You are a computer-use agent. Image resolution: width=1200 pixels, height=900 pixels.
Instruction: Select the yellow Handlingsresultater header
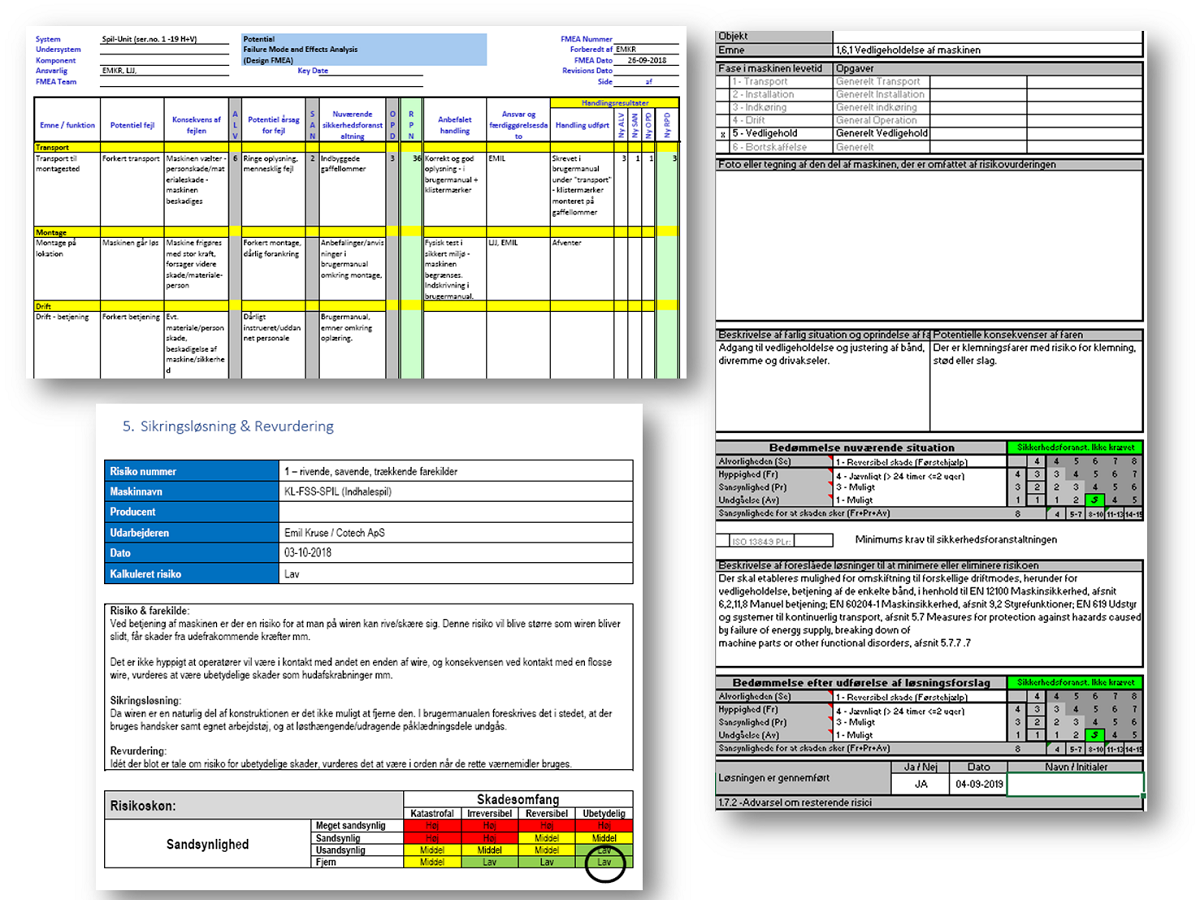[x=614, y=103]
